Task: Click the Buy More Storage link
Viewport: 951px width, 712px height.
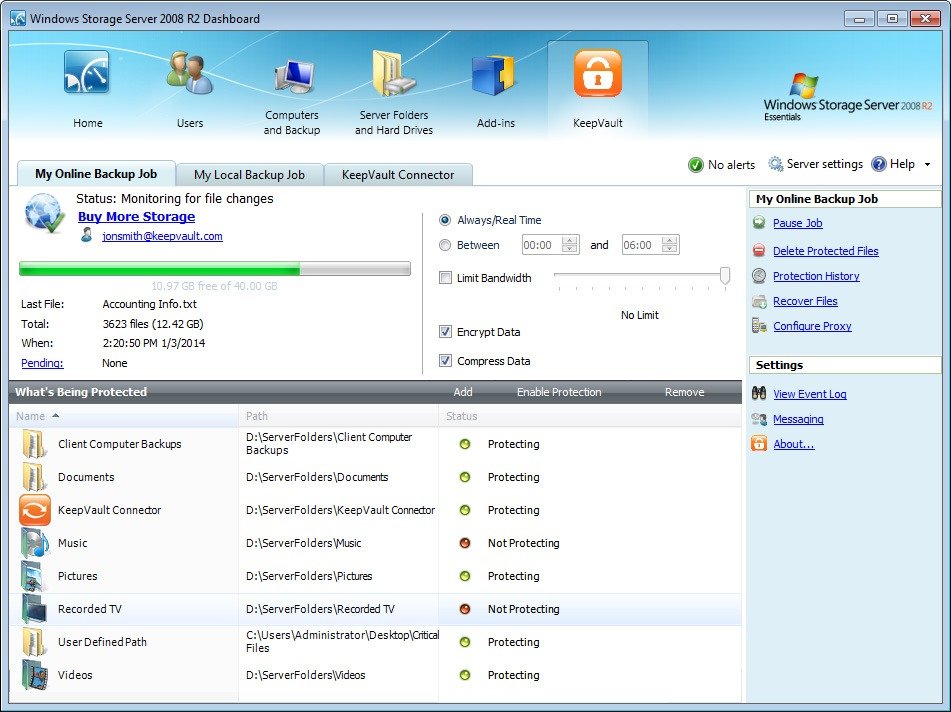Action: pyautogui.click(x=136, y=217)
